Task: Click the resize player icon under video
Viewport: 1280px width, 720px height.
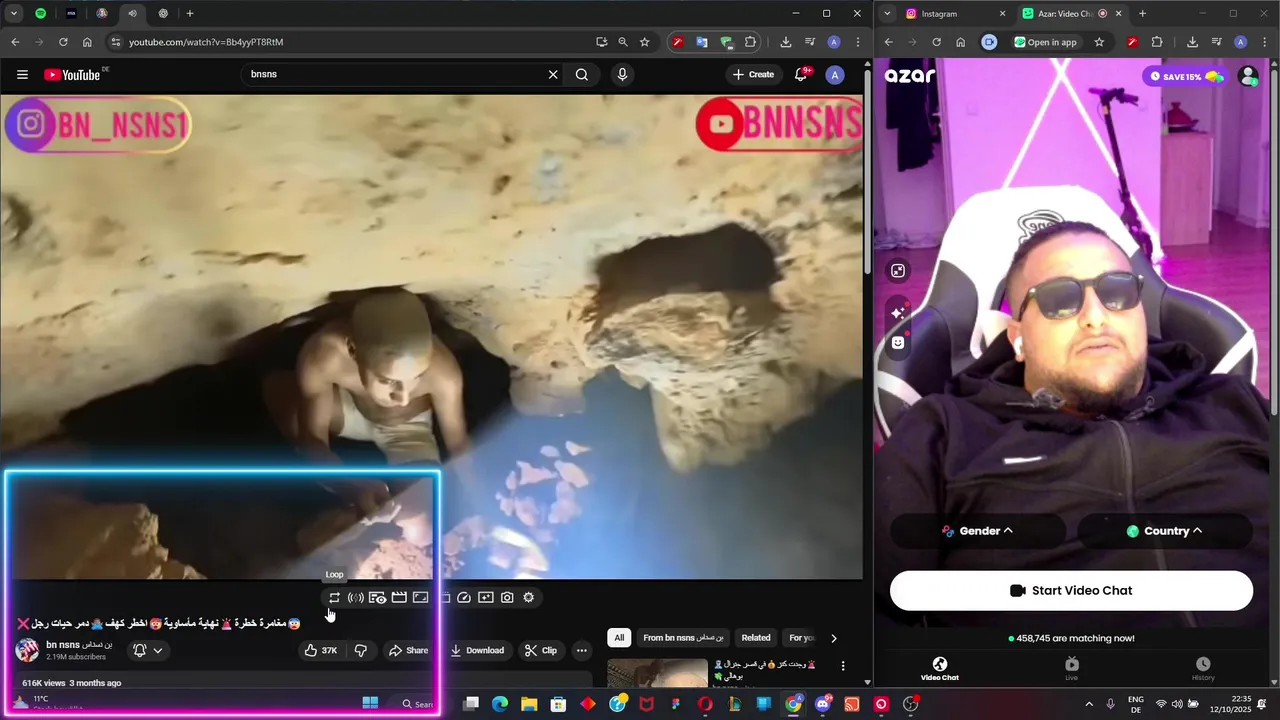Action: [x=421, y=597]
